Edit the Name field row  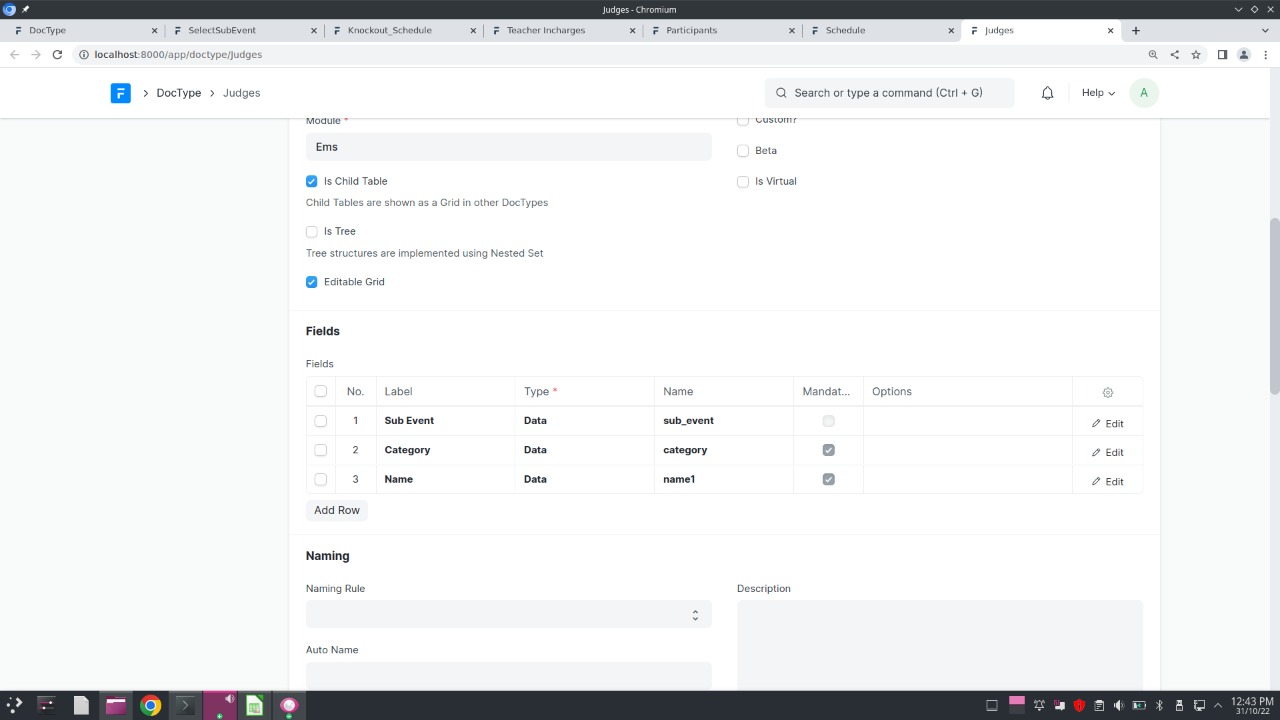click(x=1107, y=481)
